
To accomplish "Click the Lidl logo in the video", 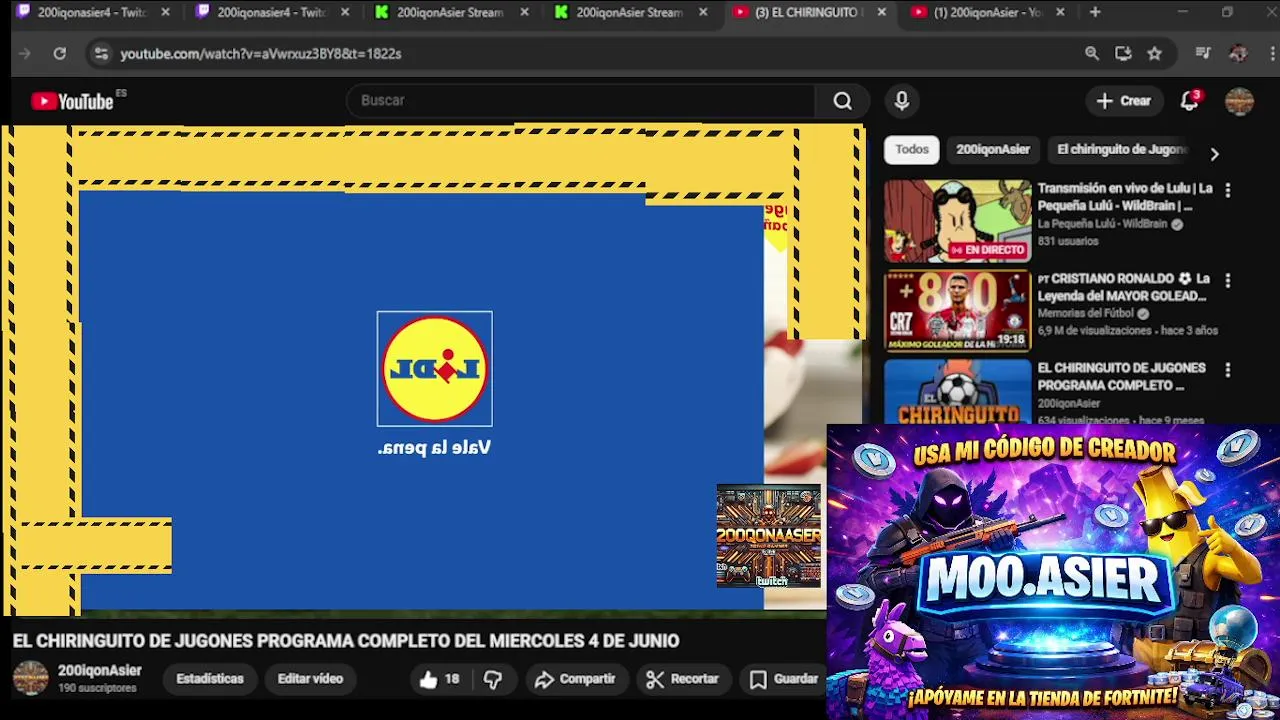I will click(x=435, y=369).
